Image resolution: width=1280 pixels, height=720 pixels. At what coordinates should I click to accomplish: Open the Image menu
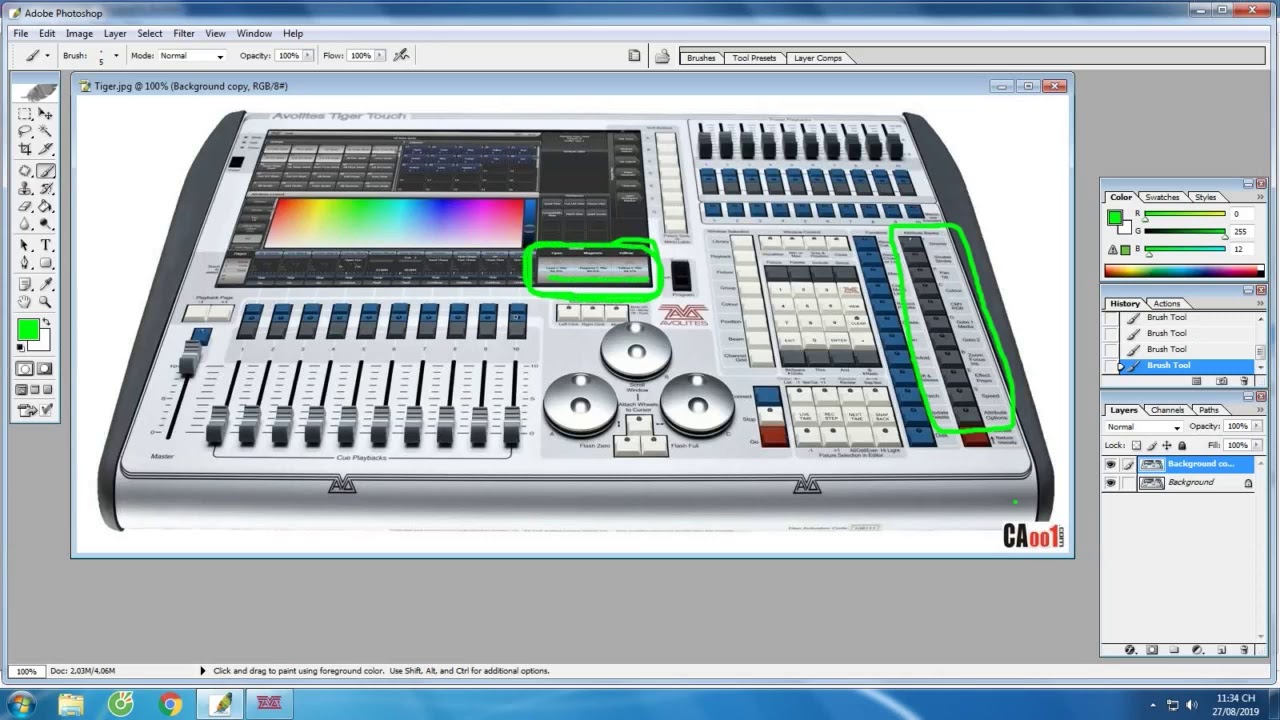click(x=79, y=33)
